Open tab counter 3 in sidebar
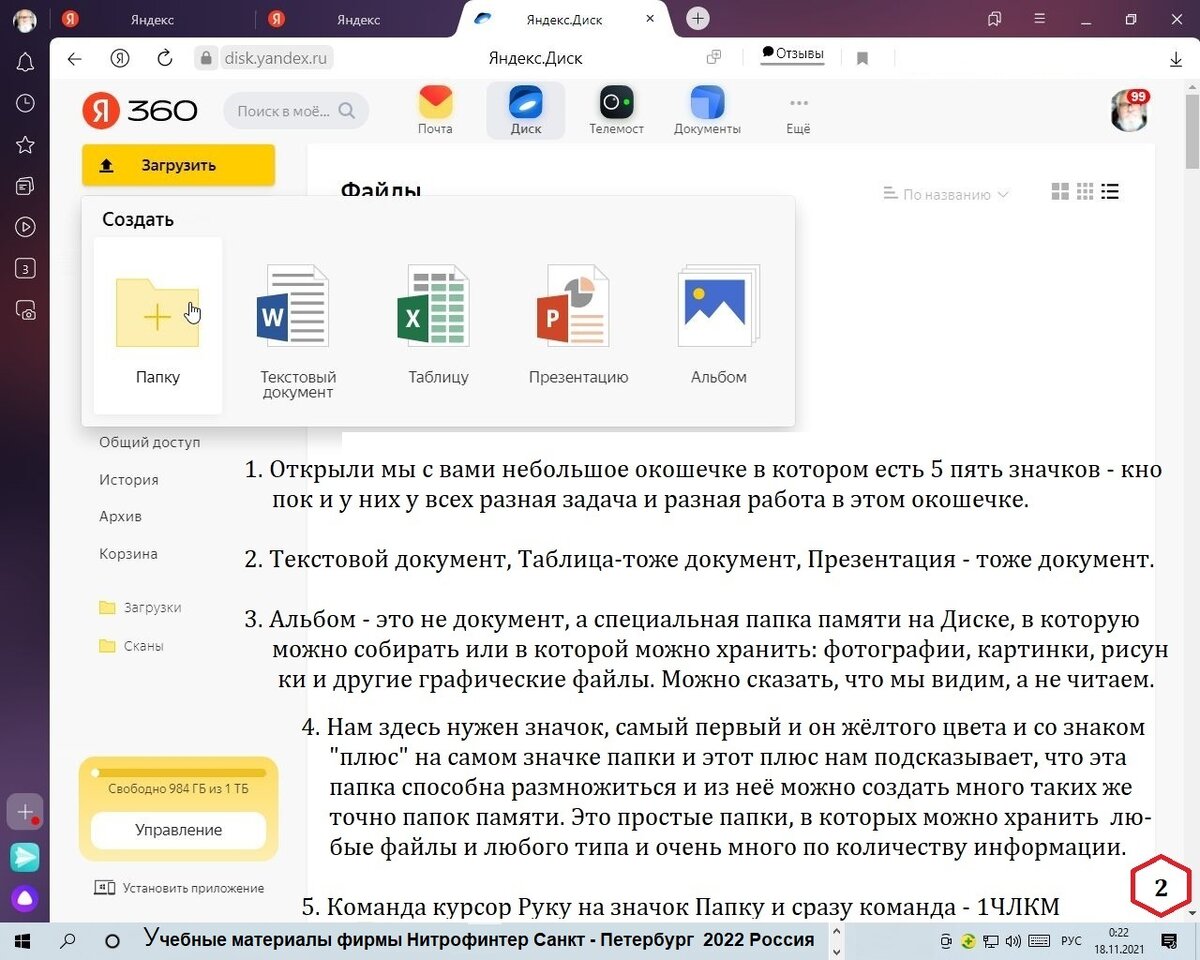This screenshot has width=1200, height=960. pyautogui.click(x=25, y=269)
